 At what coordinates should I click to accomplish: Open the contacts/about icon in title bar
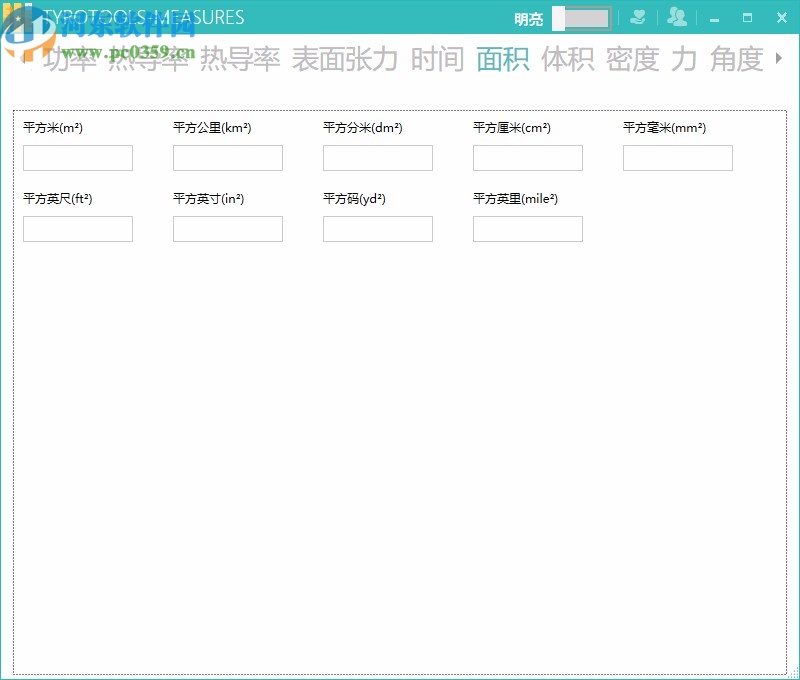pyautogui.click(x=676, y=17)
